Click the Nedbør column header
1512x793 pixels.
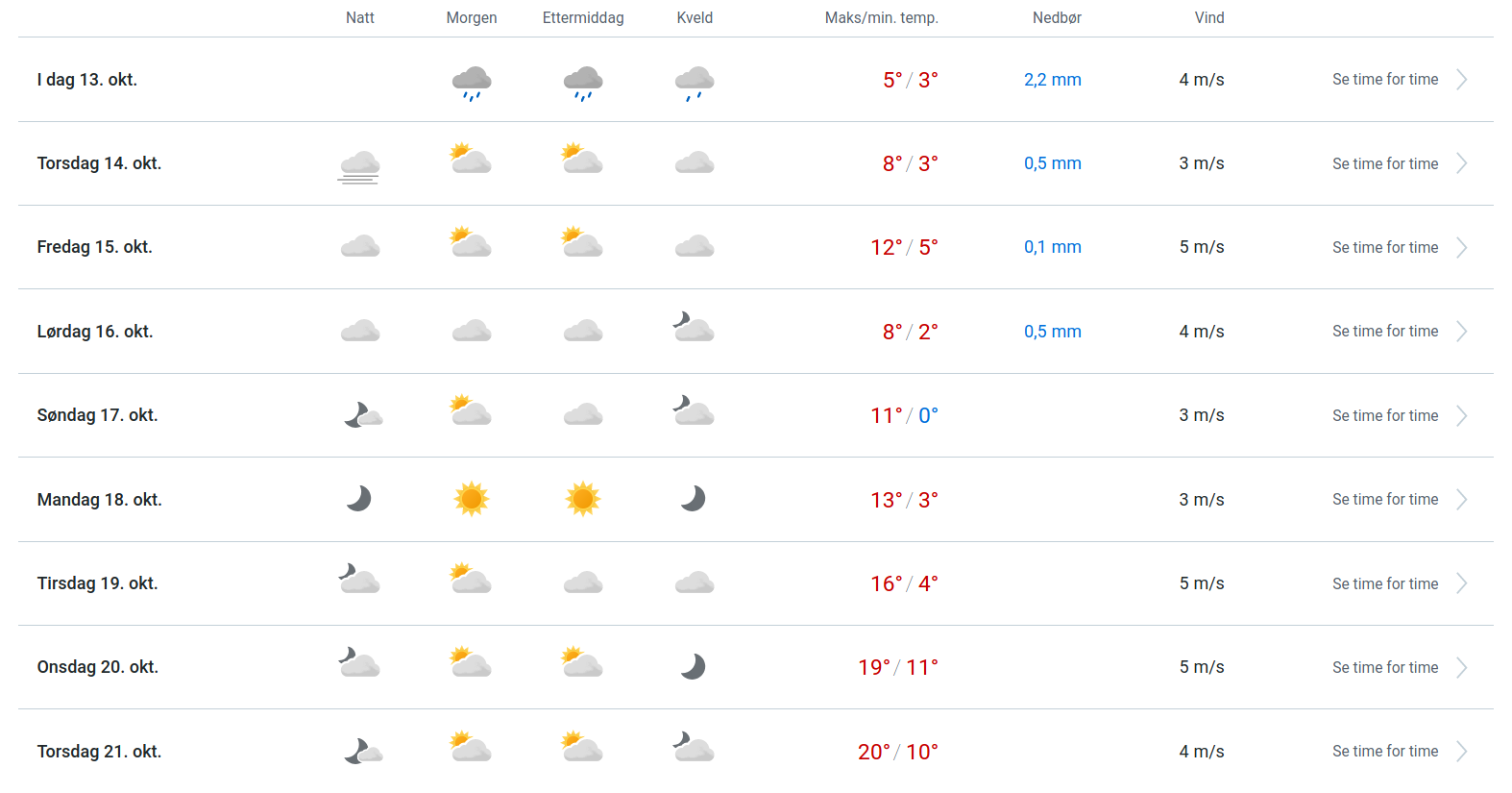[x=1057, y=18]
